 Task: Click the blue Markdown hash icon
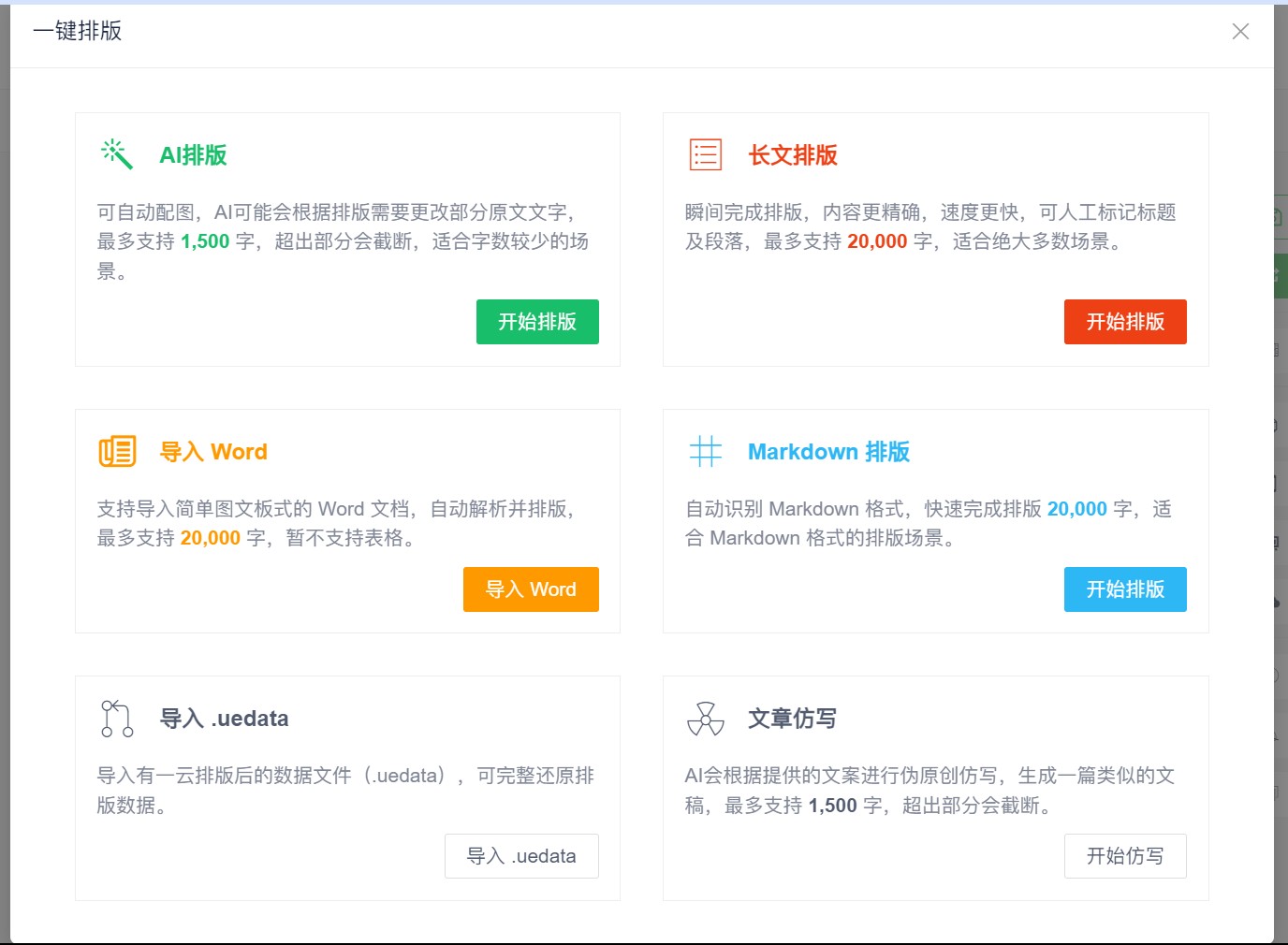[x=705, y=451]
